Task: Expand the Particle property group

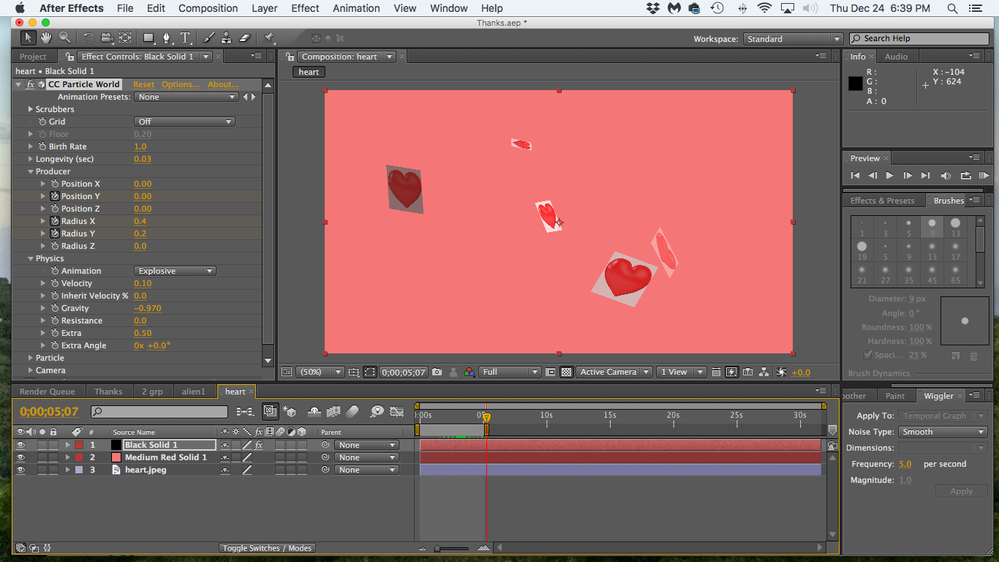Action: pyautogui.click(x=31, y=358)
